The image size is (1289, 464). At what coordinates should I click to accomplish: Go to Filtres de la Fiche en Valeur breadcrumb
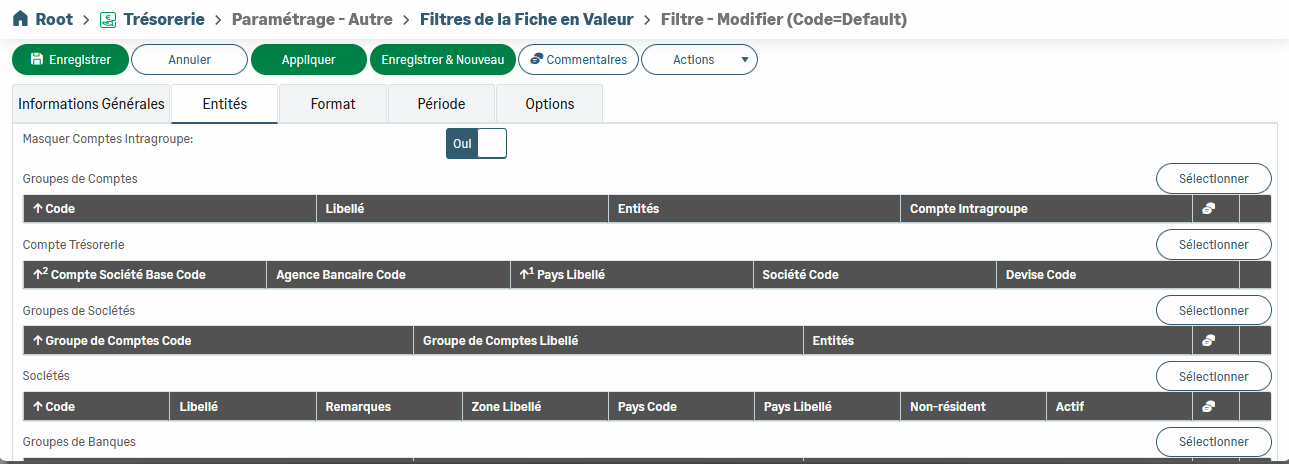[x=527, y=19]
